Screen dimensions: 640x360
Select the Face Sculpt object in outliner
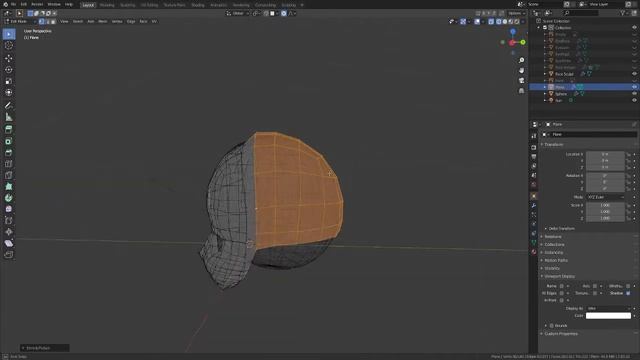pyautogui.click(x=564, y=74)
